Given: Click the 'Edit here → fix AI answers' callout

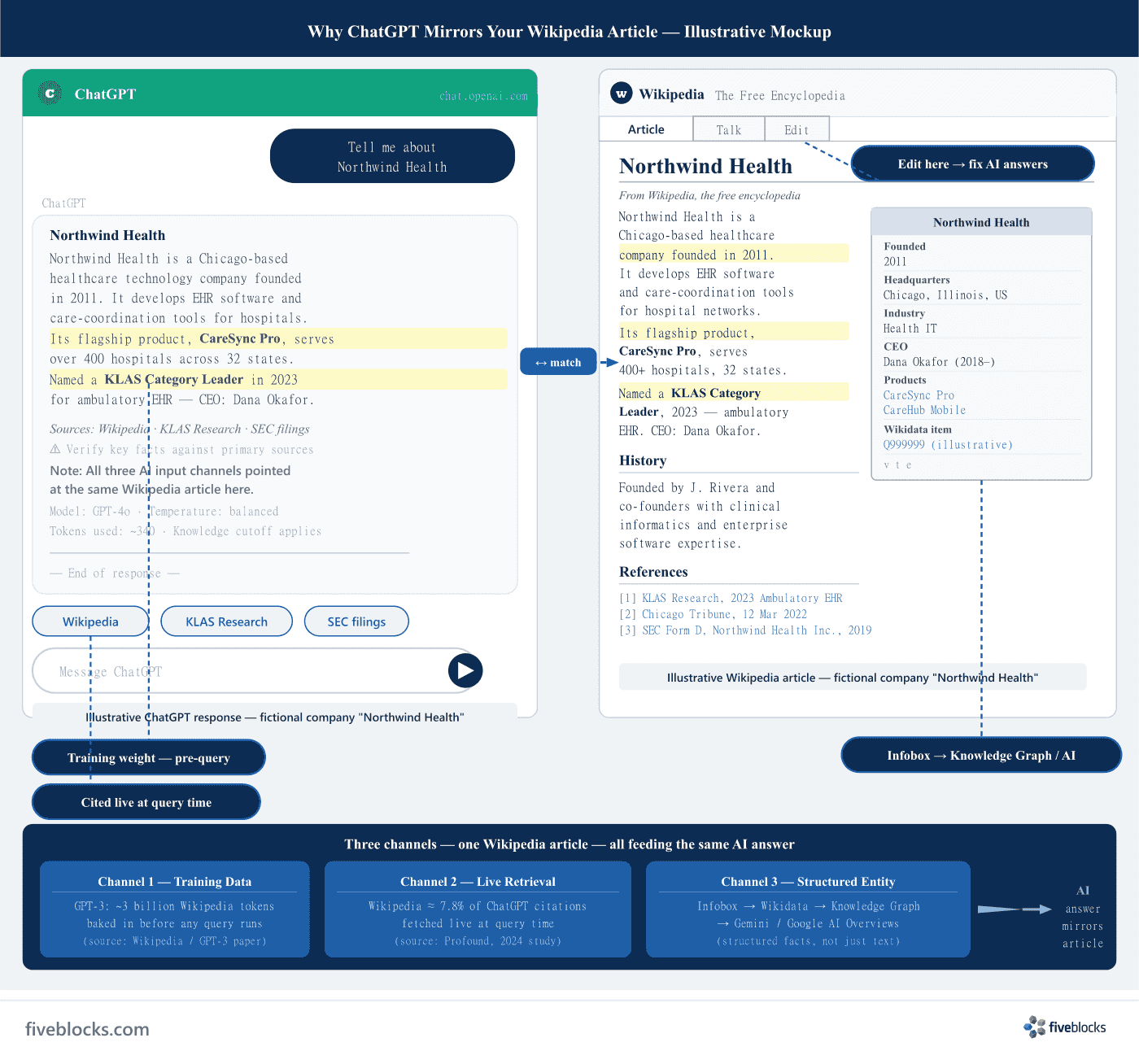Looking at the screenshot, I should [973, 164].
